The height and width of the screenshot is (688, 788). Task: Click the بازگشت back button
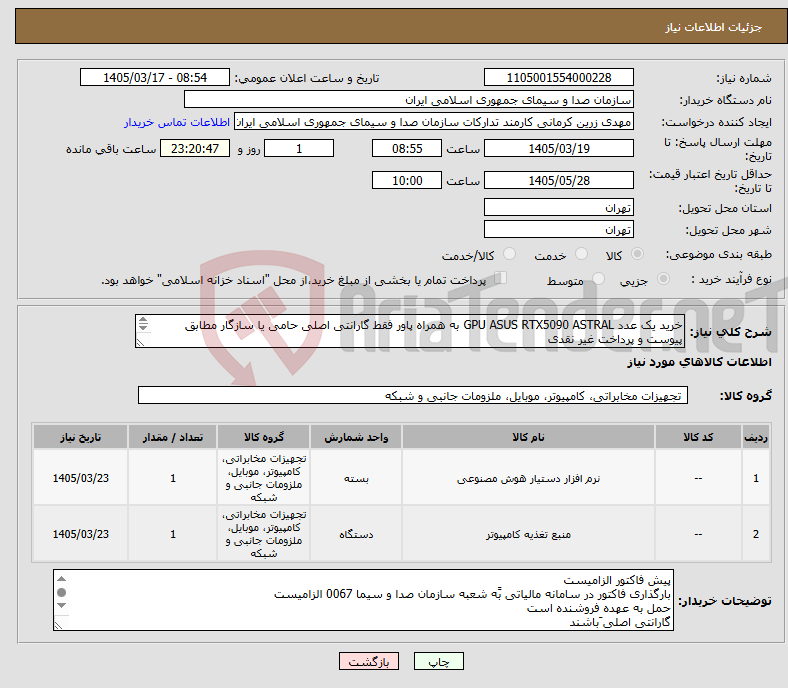pos(368,661)
